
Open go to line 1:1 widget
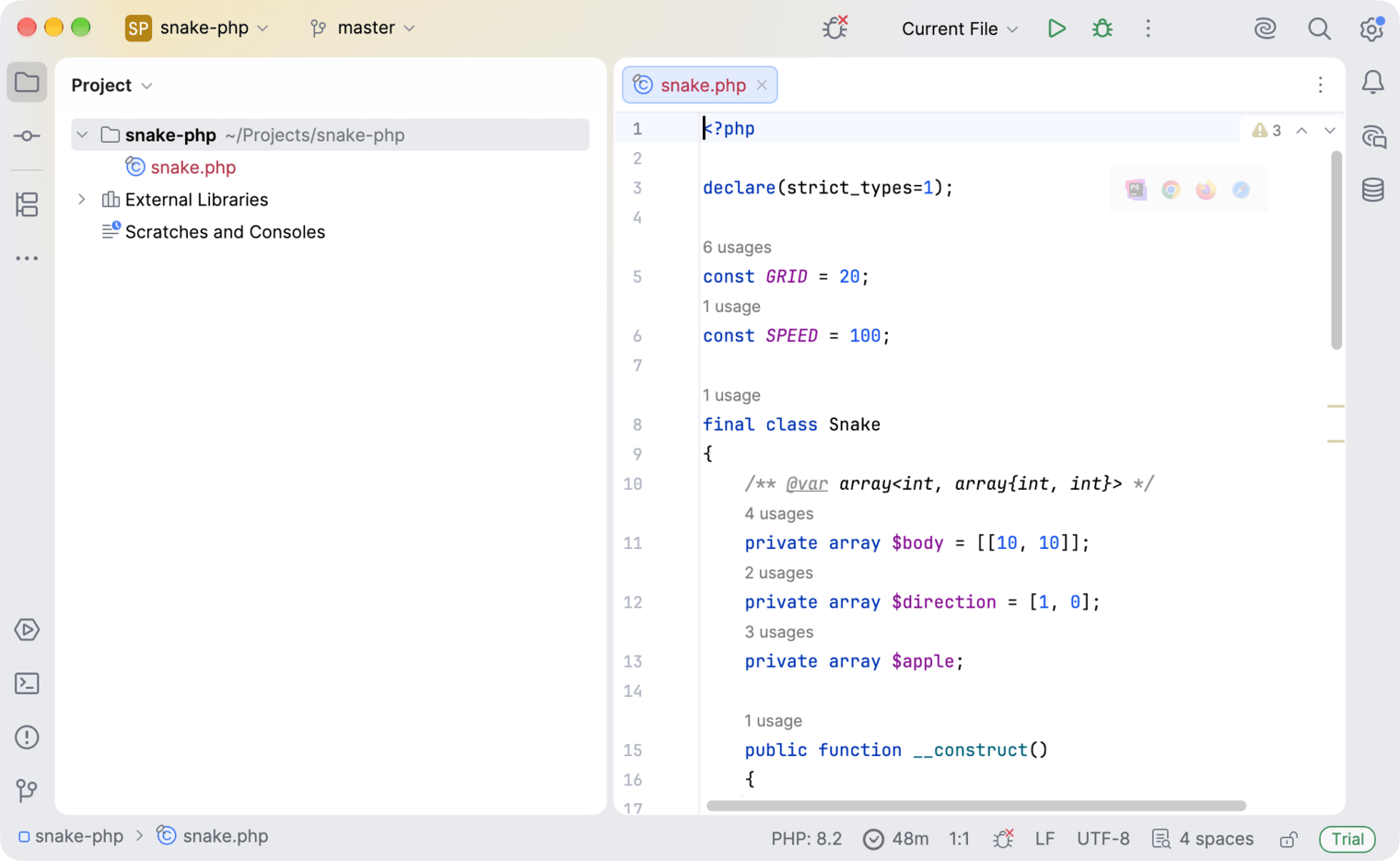coord(959,839)
